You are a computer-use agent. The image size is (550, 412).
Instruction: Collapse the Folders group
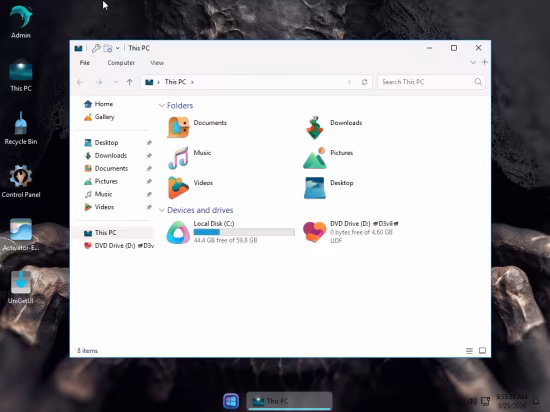(x=162, y=106)
